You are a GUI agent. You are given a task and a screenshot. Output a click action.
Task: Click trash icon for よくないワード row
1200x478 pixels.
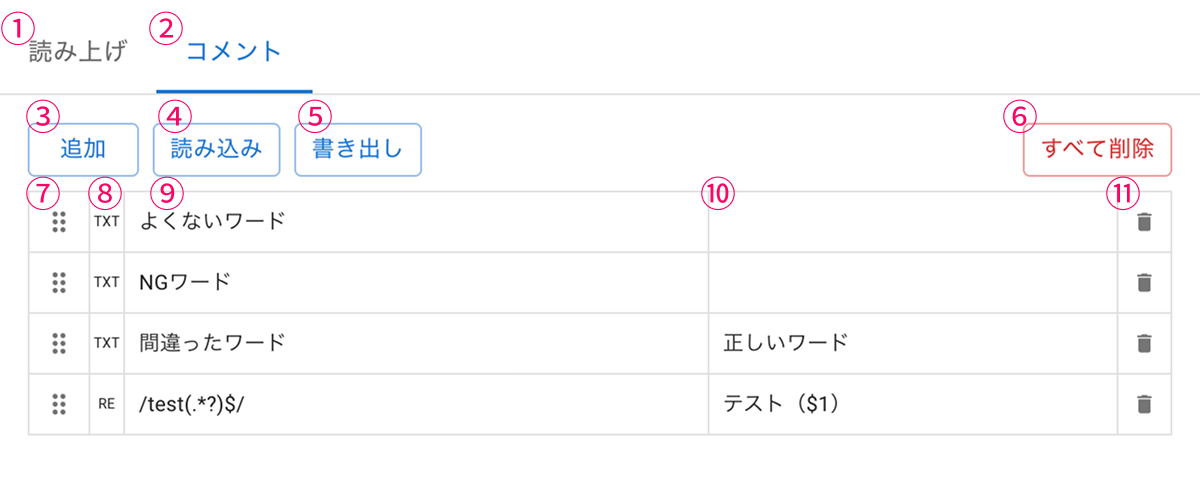[x=1145, y=222]
